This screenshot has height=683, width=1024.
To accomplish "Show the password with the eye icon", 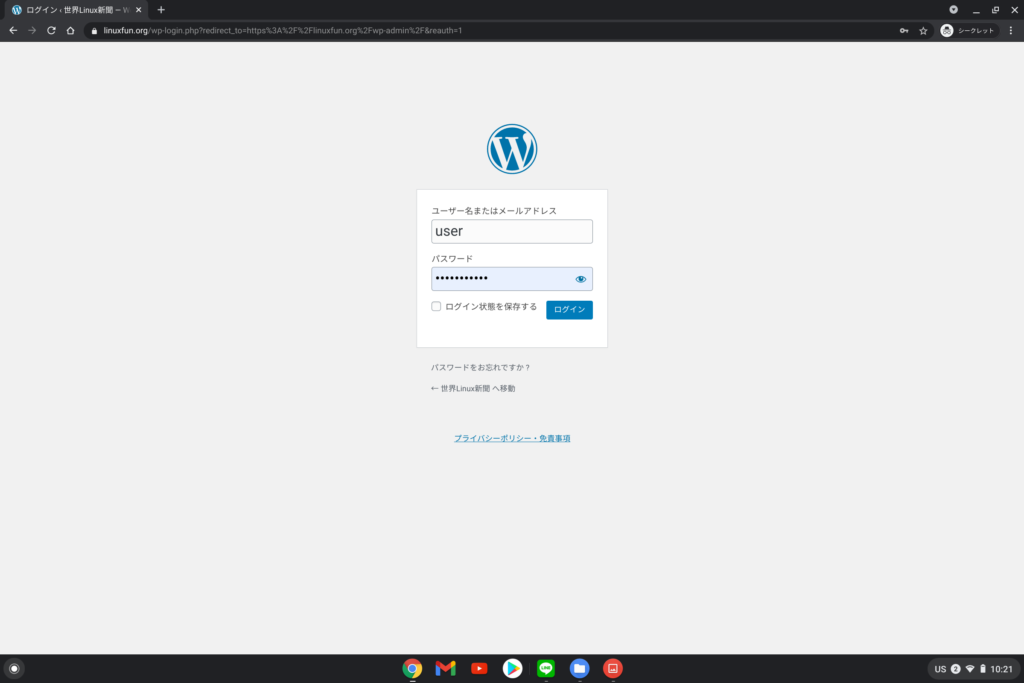I will [581, 279].
